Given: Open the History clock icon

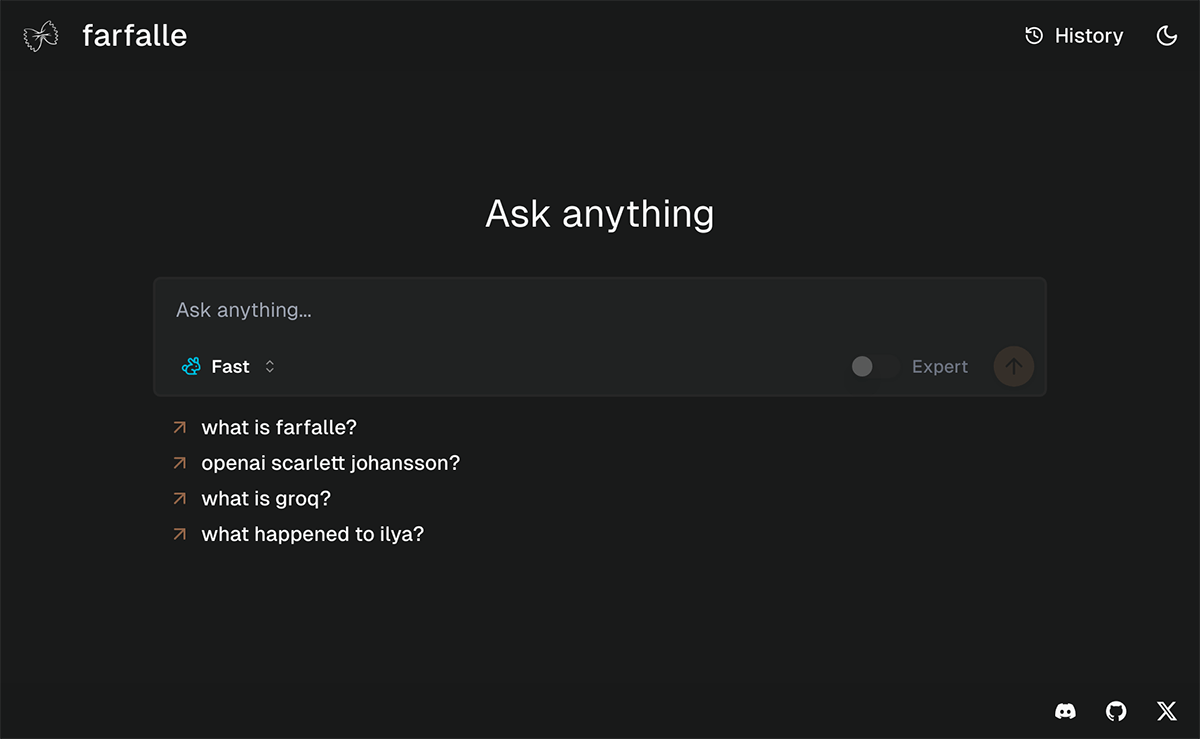Looking at the screenshot, I should coord(1034,36).
